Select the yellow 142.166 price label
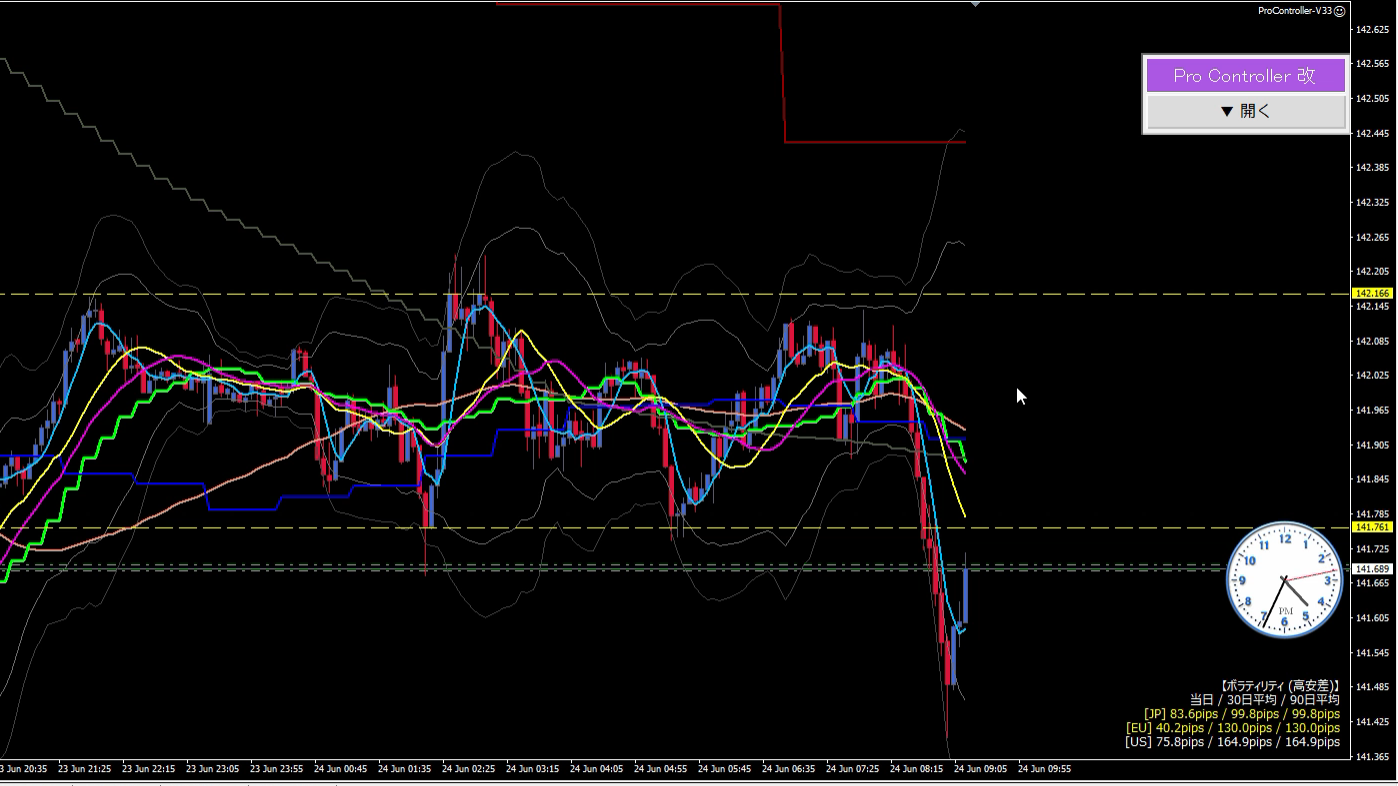The width and height of the screenshot is (1398, 786). click(x=1372, y=294)
